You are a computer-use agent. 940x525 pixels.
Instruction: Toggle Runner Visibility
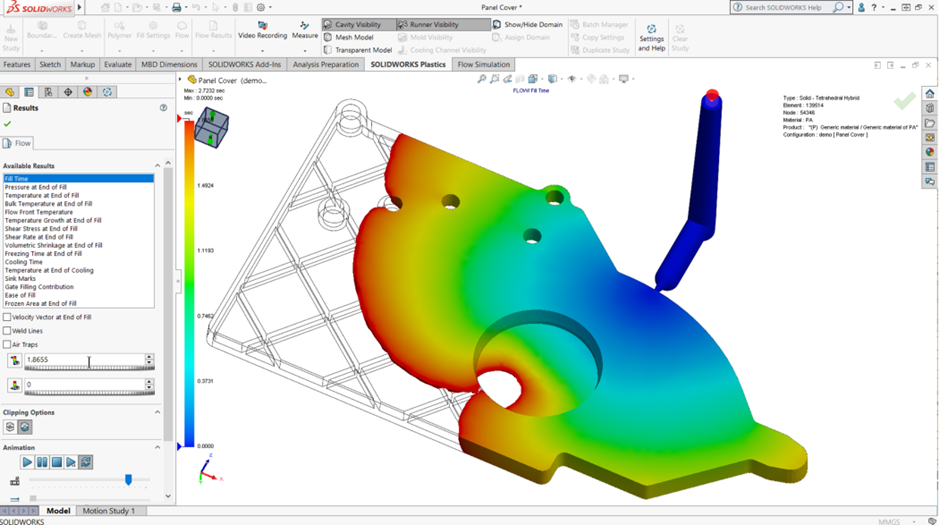(443, 25)
